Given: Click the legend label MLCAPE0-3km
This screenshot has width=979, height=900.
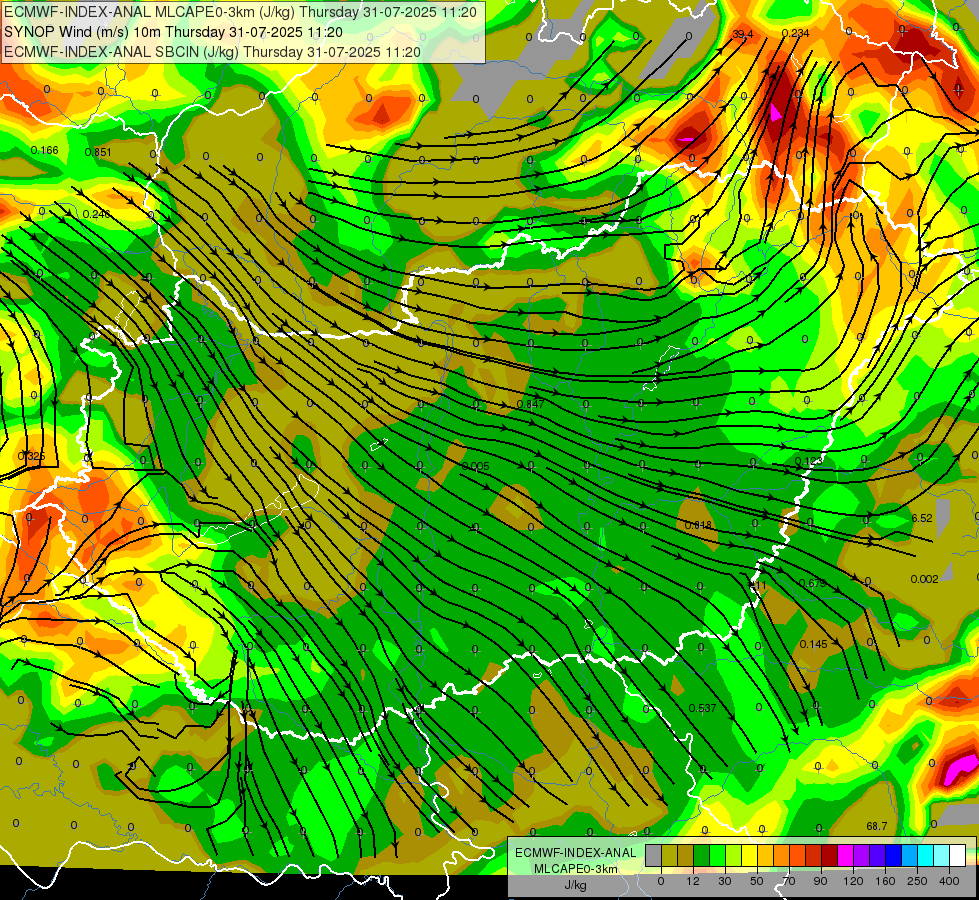Looking at the screenshot, I should 575,869.
